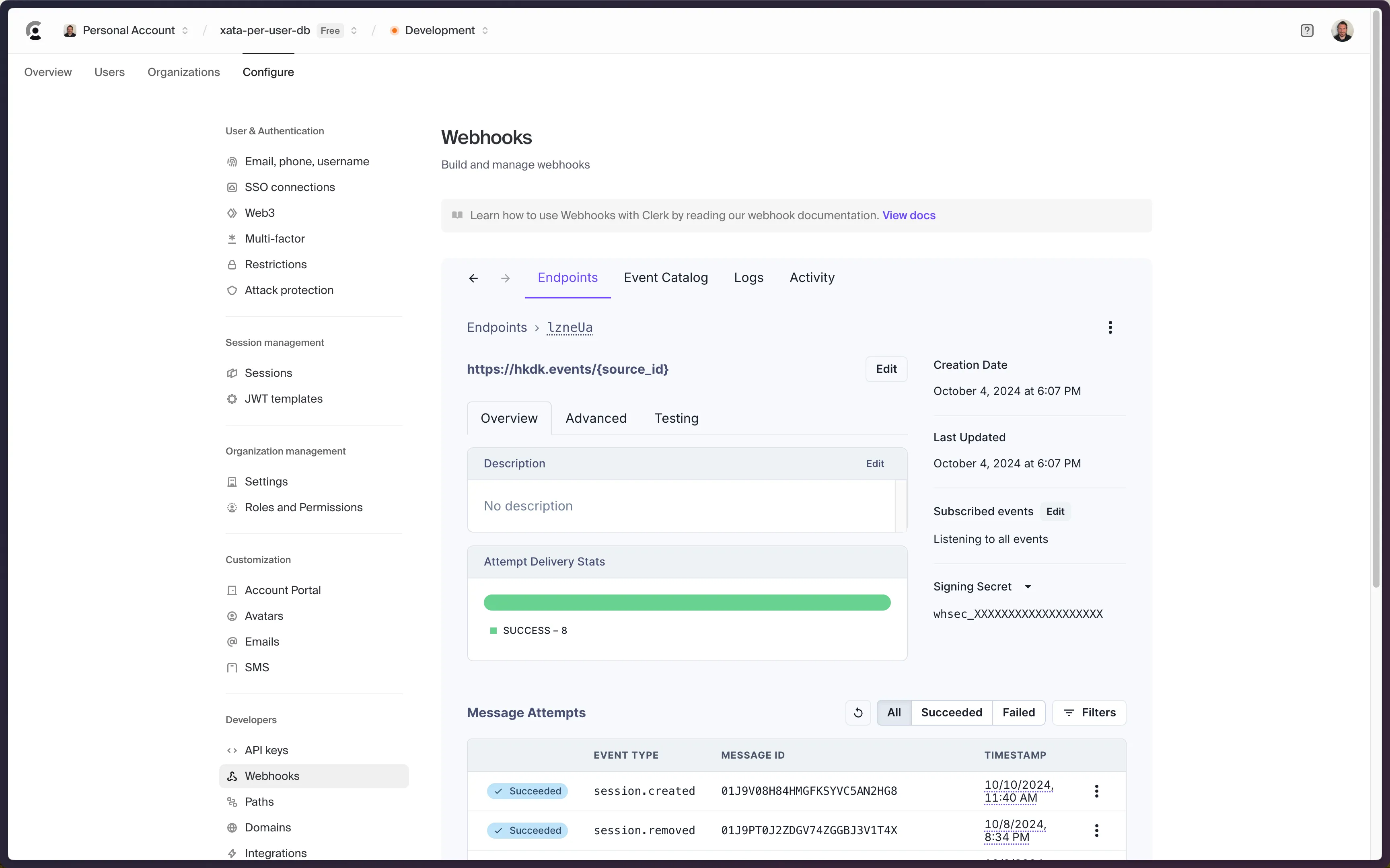Click the Paths icon in sidebar

[x=232, y=802]
